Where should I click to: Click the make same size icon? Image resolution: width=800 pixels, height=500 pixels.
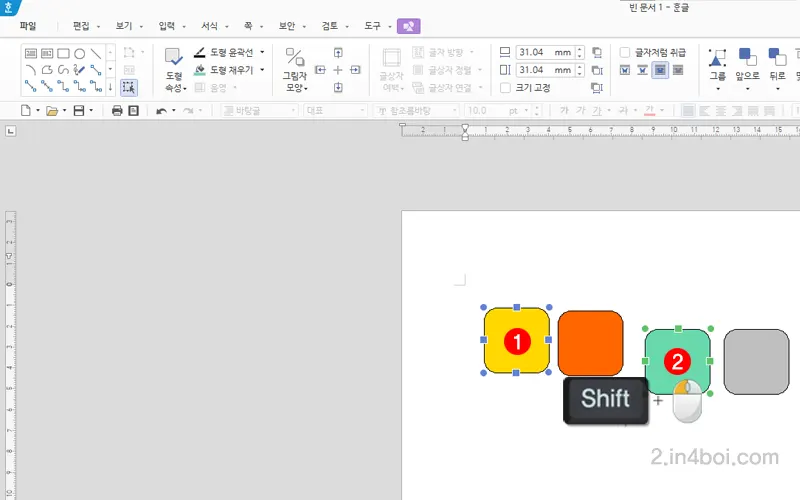tap(597, 88)
